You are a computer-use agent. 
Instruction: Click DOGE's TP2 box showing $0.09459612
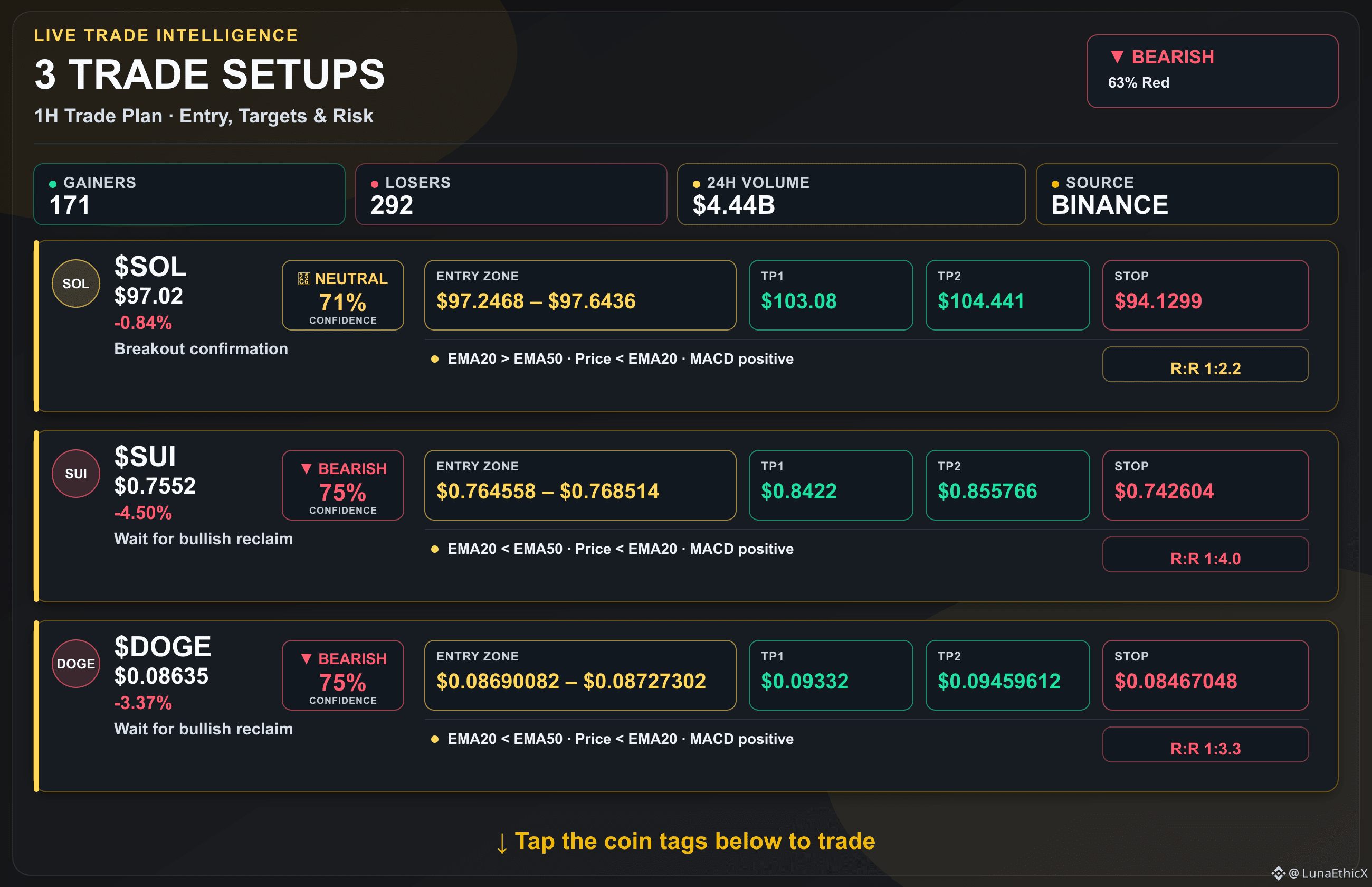1007,675
